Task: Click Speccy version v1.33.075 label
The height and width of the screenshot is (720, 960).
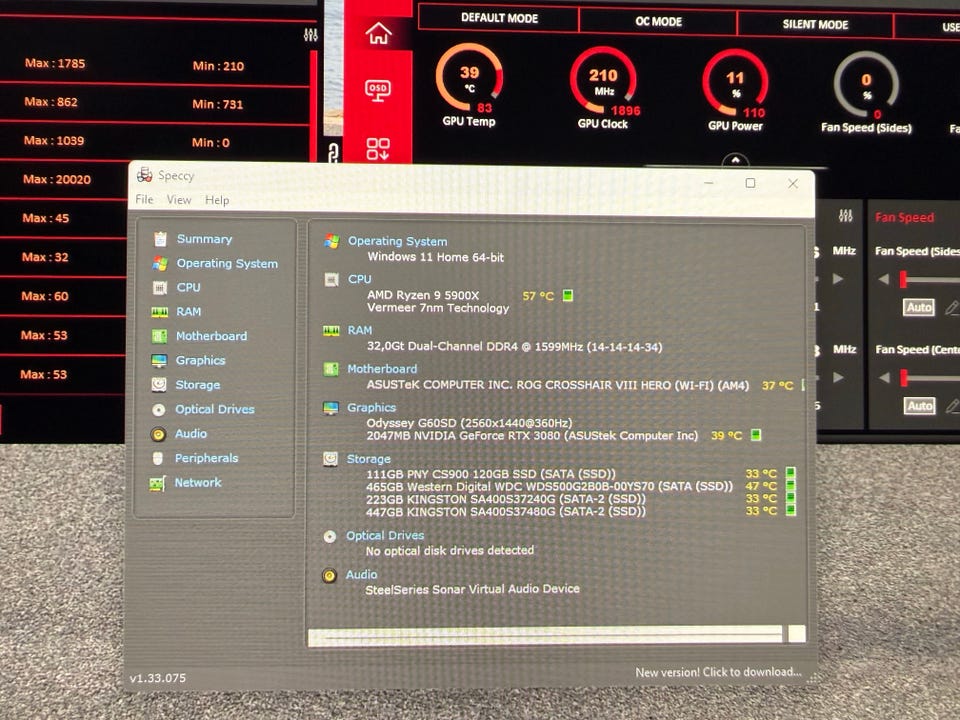Action: [157, 678]
